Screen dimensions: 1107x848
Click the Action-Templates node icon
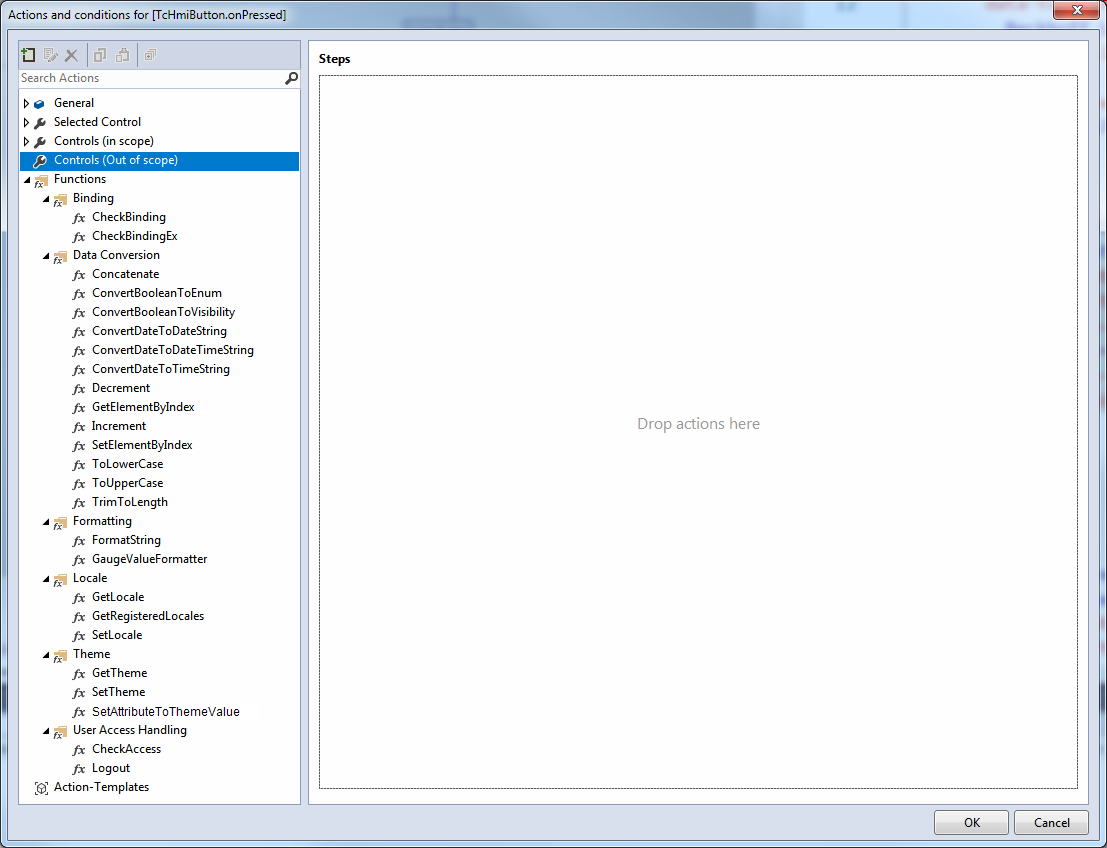coord(41,788)
